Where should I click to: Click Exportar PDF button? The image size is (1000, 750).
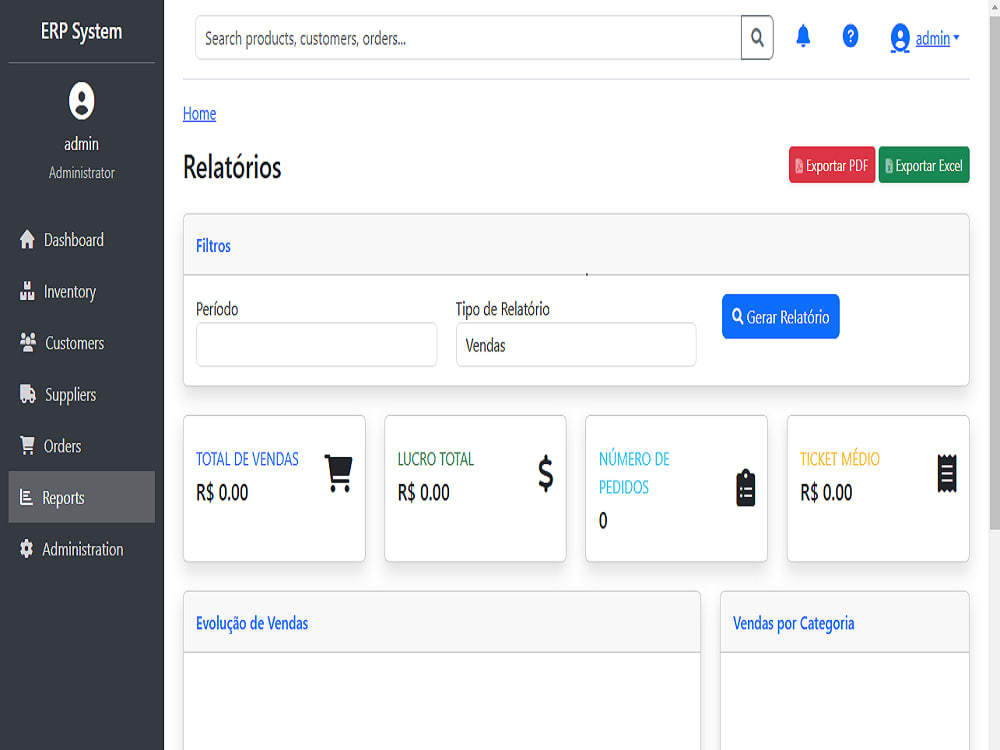click(832, 165)
